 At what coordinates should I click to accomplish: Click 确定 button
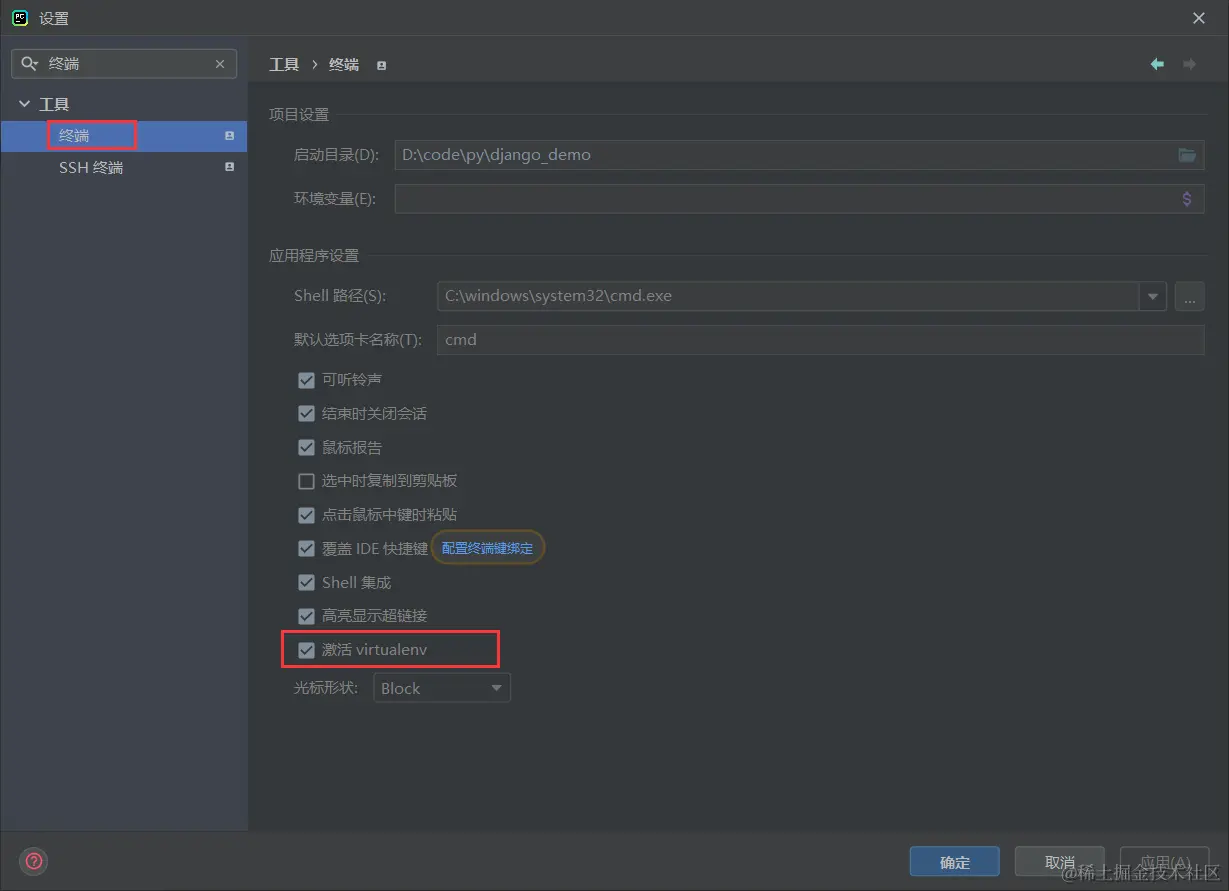click(955, 862)
